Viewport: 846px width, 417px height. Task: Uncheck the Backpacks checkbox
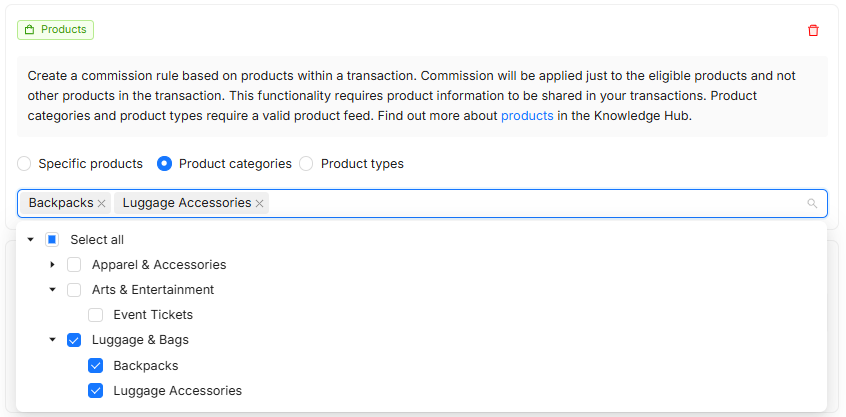pos(96,366)
